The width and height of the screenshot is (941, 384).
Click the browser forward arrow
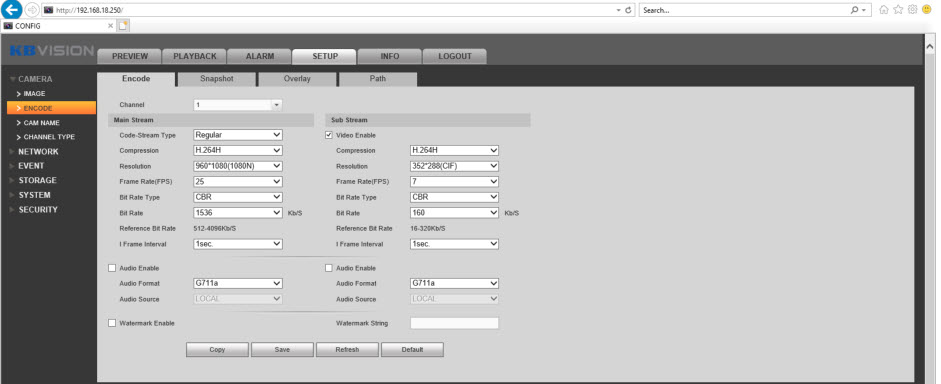click(32, 10)
